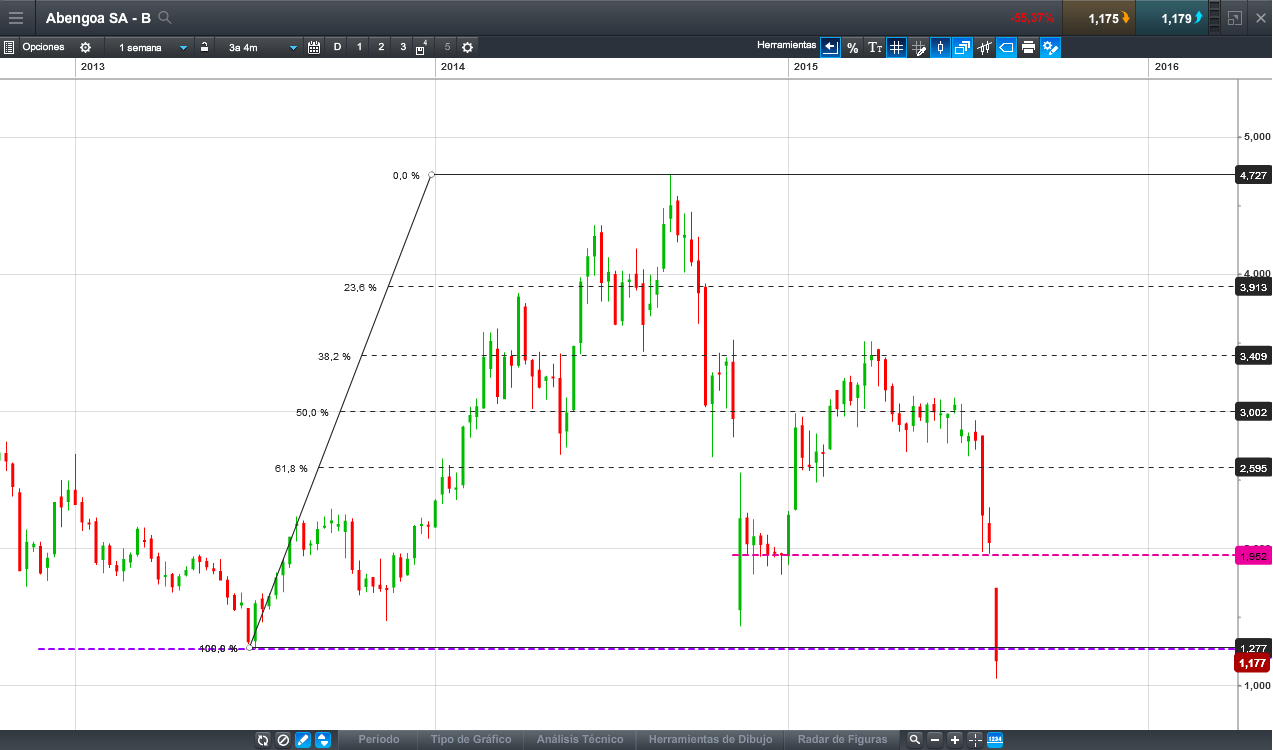The image size is (1273, 750).
Task: Open the Análisis Técnico menu
Action: (580, 740)
